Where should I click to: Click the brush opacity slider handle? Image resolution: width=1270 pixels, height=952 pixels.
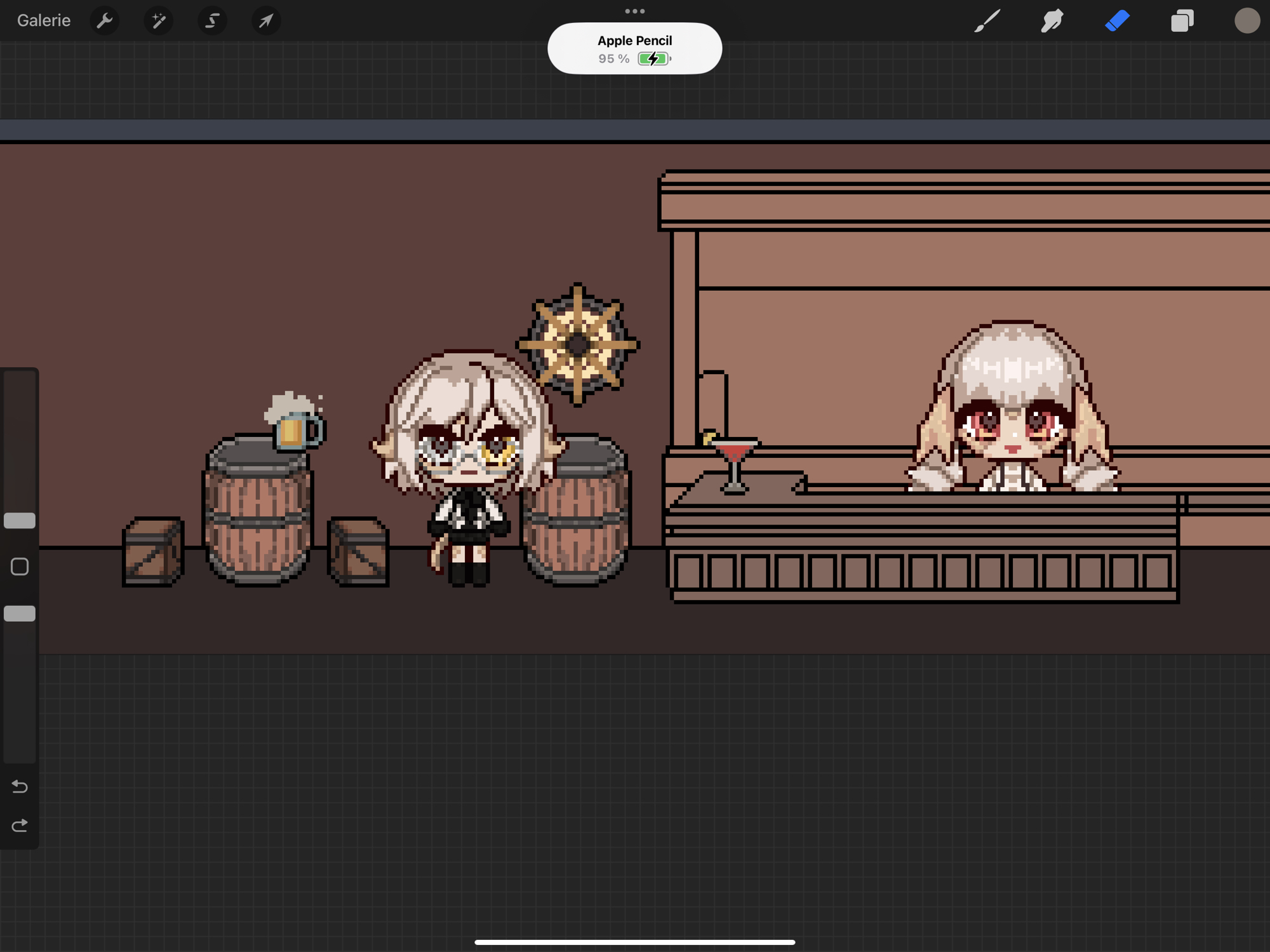point(20,613)
